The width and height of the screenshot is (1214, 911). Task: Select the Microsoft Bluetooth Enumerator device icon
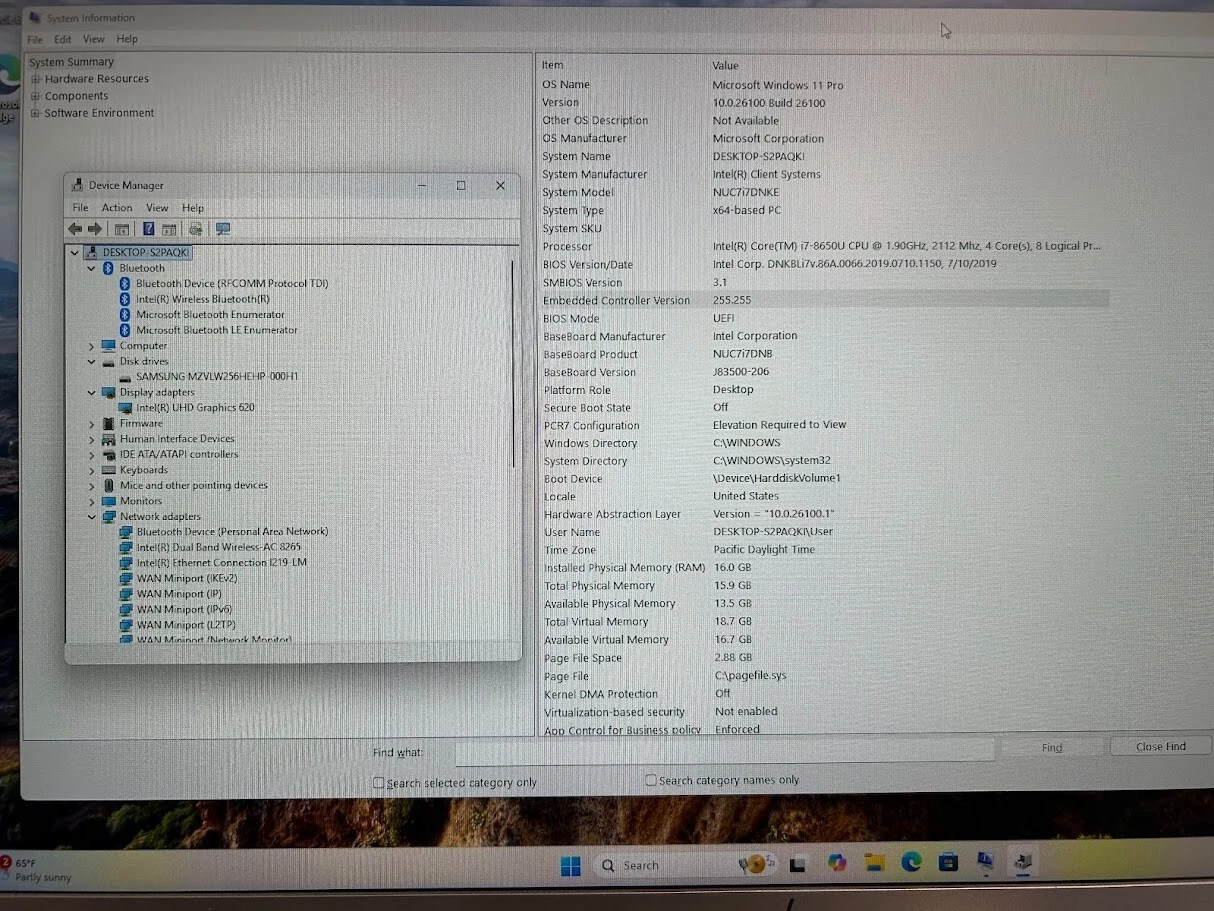tap(125, 315)
